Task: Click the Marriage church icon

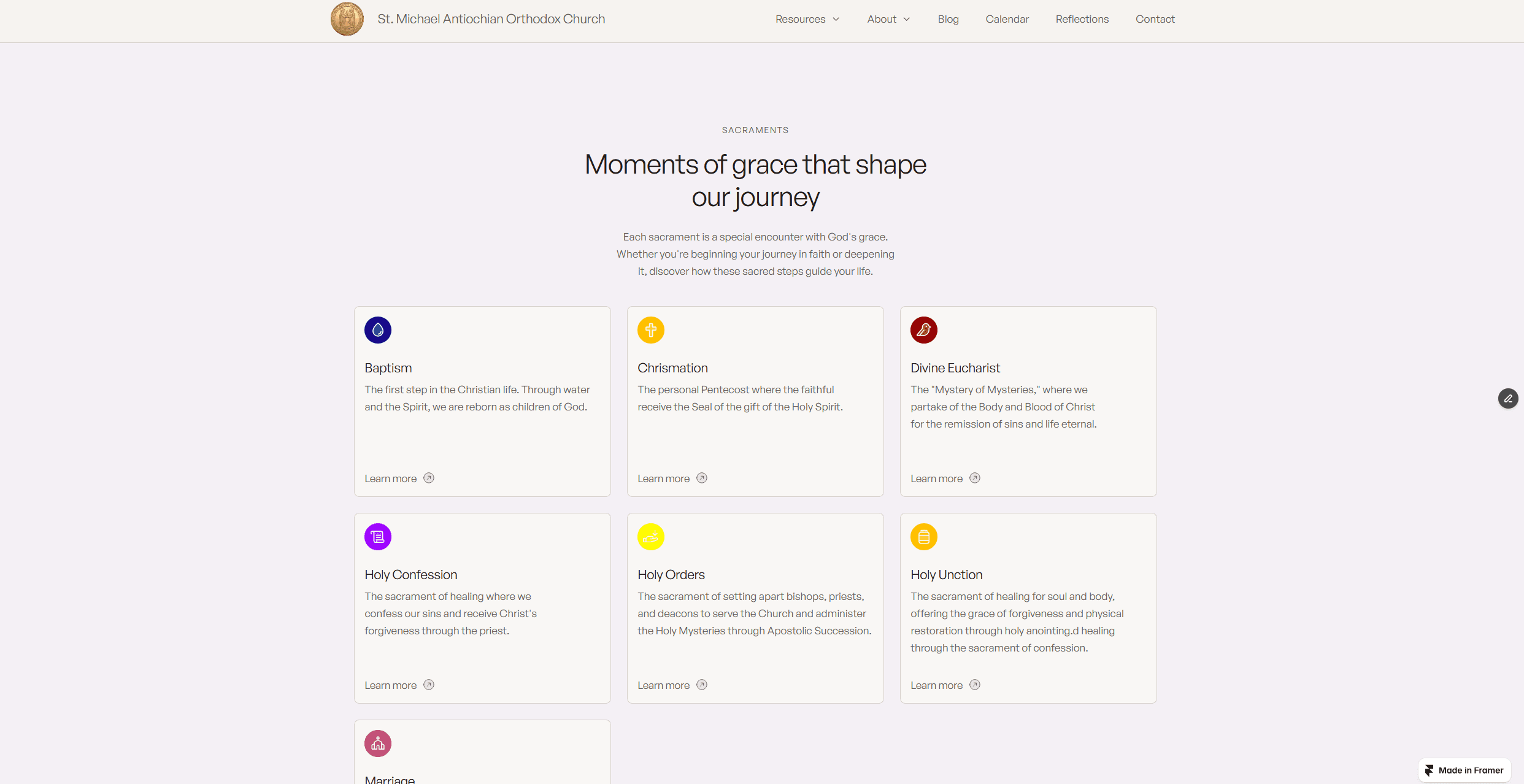Action: pos(378,744)
